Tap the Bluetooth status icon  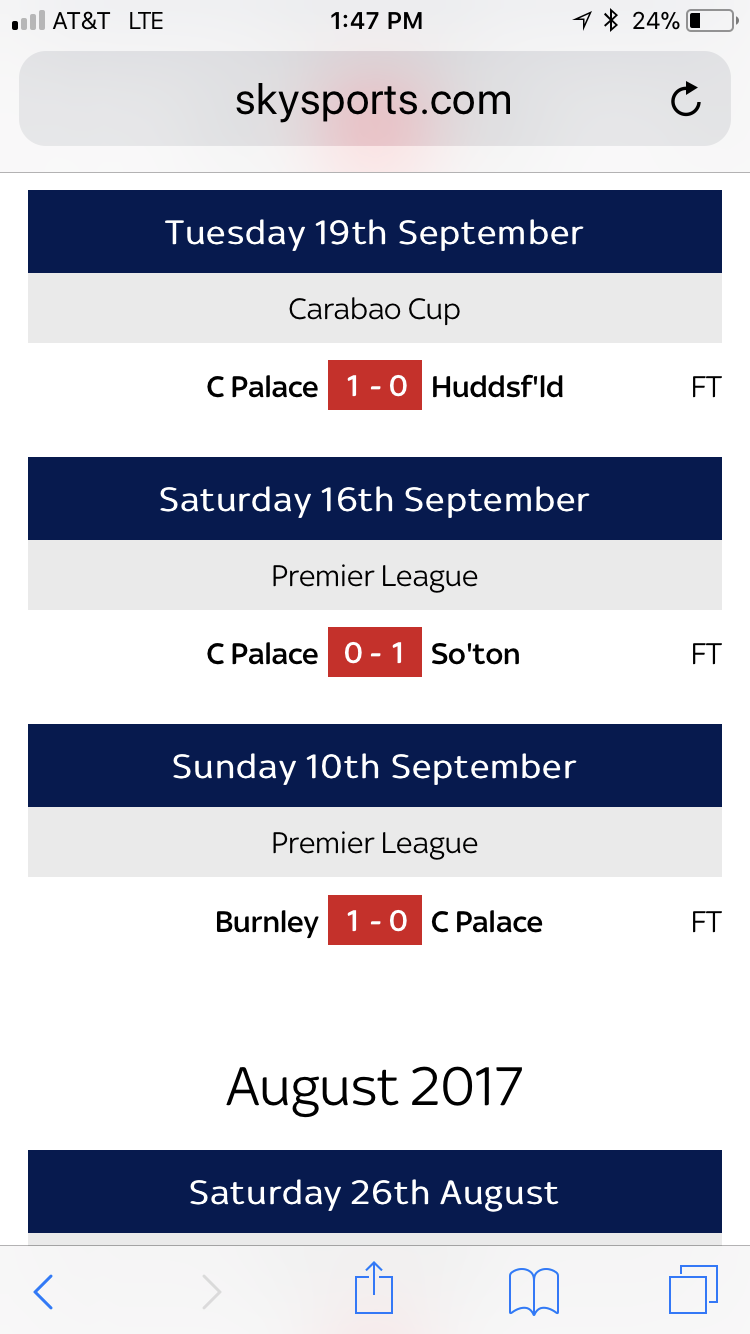612,21
